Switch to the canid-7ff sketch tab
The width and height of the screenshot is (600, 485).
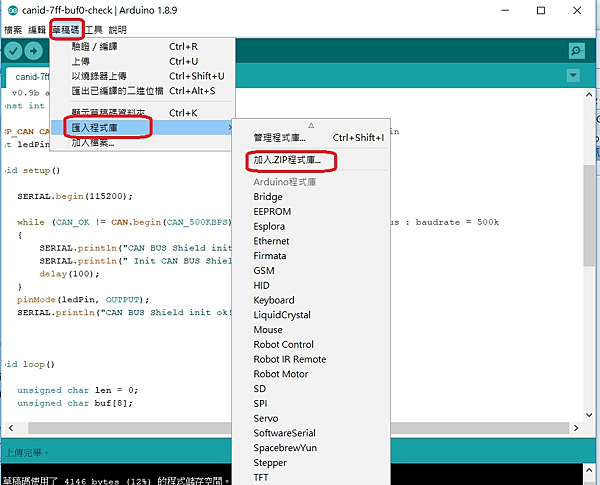[x=28, y=77]
